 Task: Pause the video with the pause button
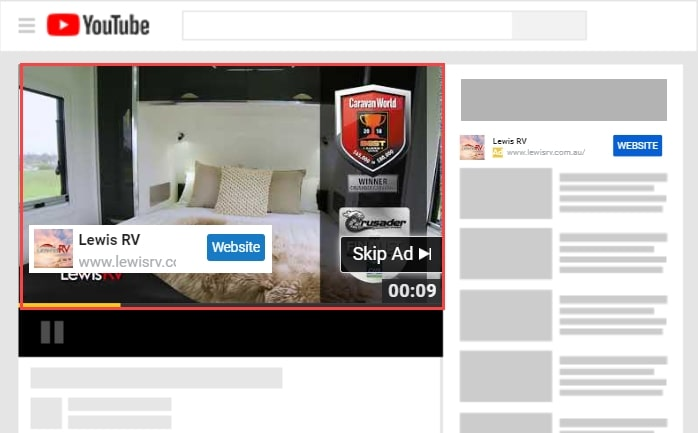(x=52, y=332)
